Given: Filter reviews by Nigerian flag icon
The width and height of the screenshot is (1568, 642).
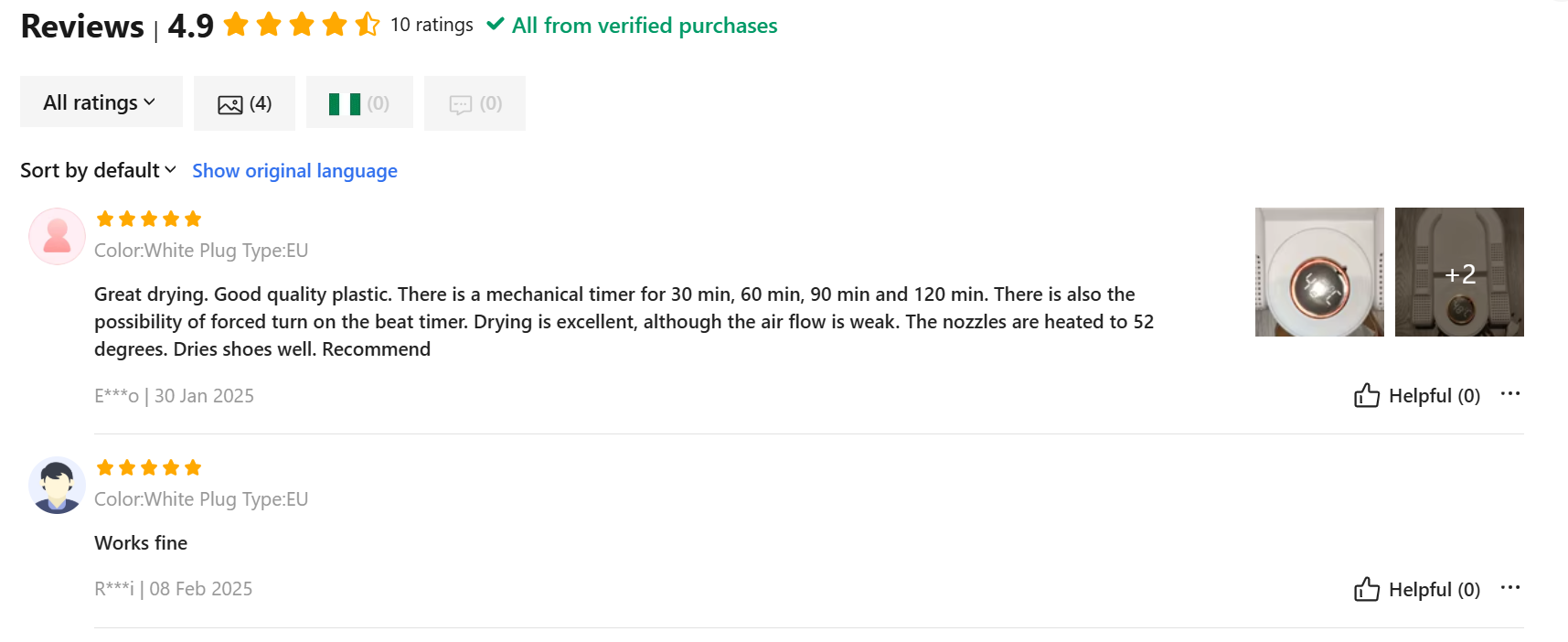Looking at the screenshot, I should click(359, 103).
